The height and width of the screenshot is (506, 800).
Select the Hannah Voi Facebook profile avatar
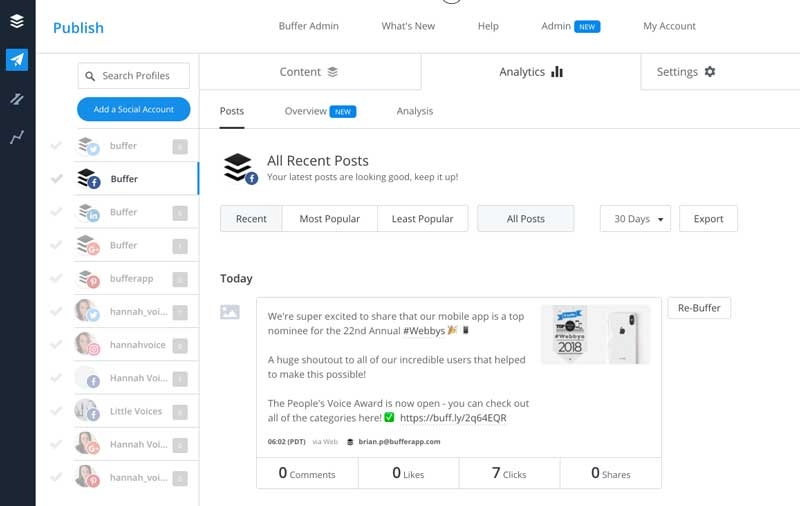[x=87, y=377]
